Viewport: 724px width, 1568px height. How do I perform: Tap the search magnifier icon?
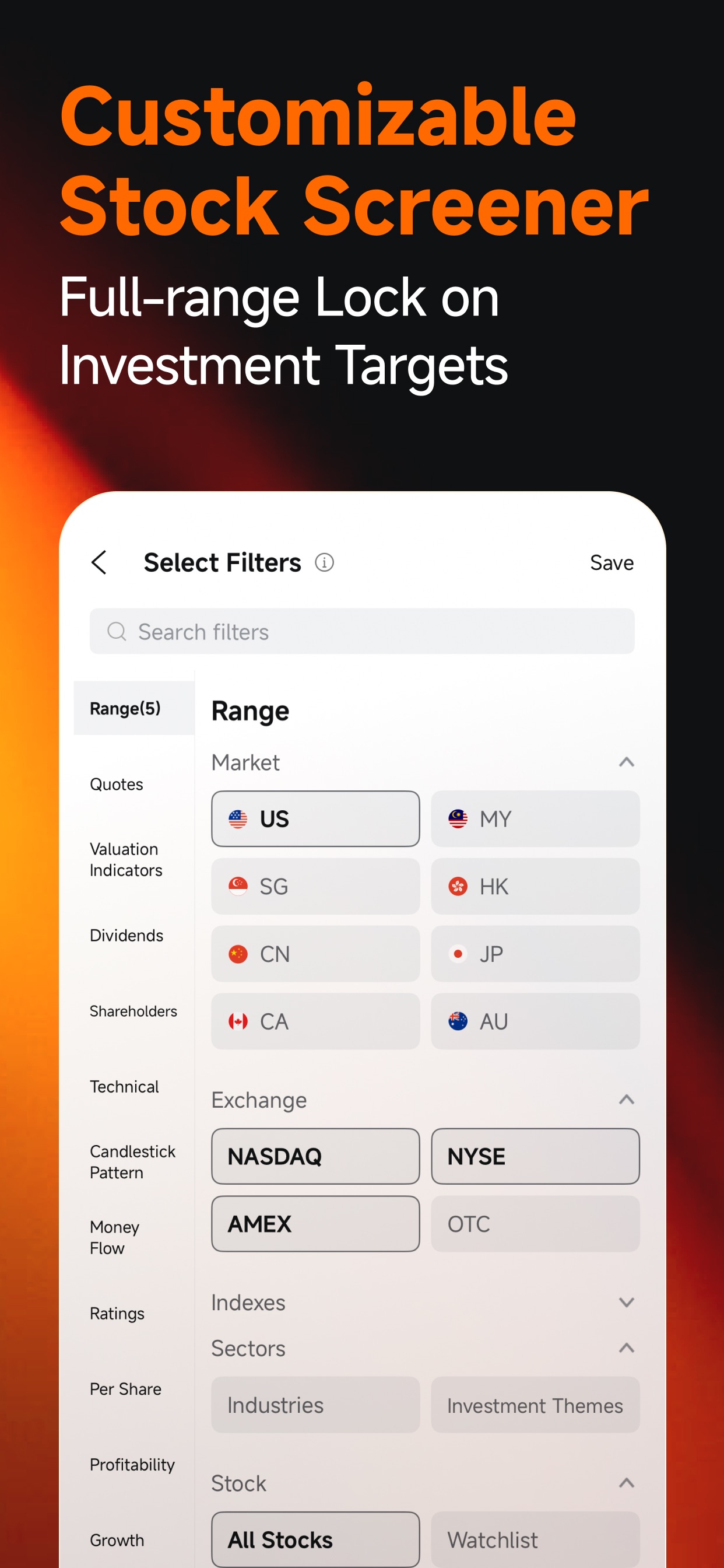coord(116,631)
